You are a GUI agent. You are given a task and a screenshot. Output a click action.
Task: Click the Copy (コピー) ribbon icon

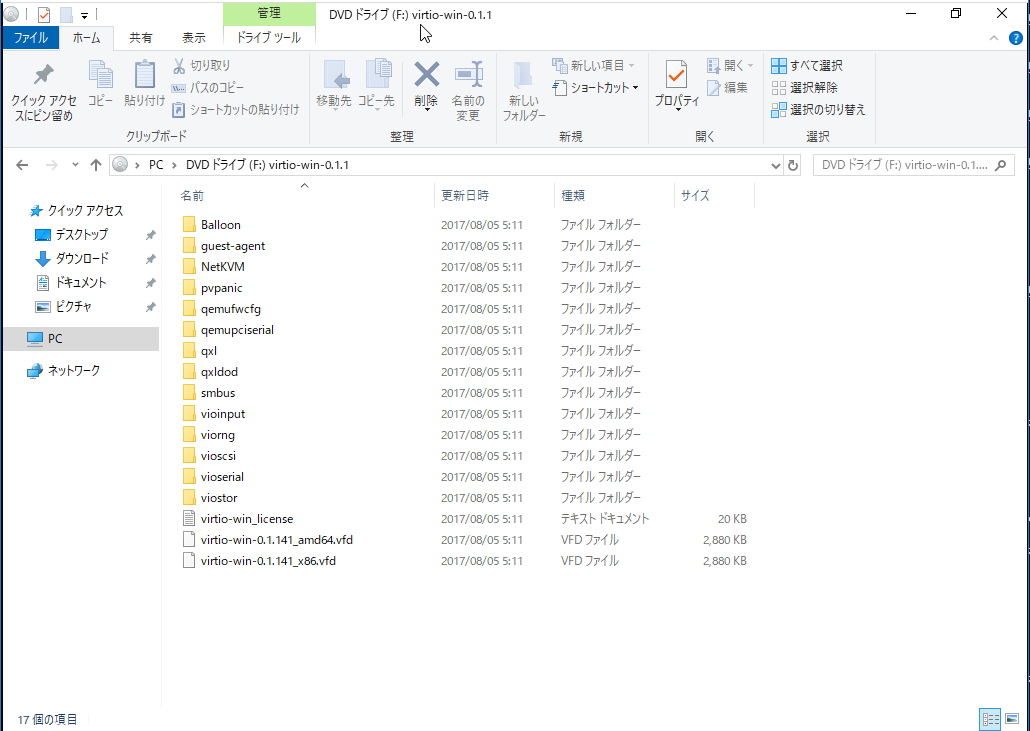[x=101, y=75]
